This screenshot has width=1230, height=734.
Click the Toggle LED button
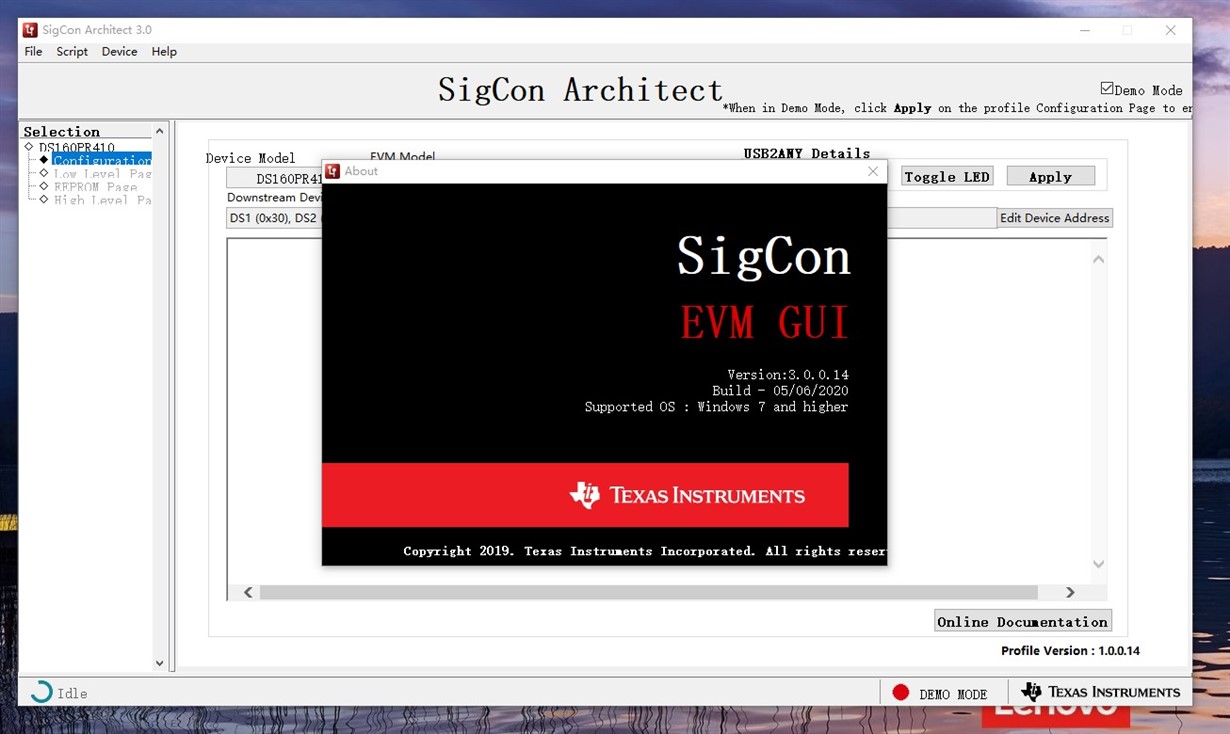tap(946, 177)
